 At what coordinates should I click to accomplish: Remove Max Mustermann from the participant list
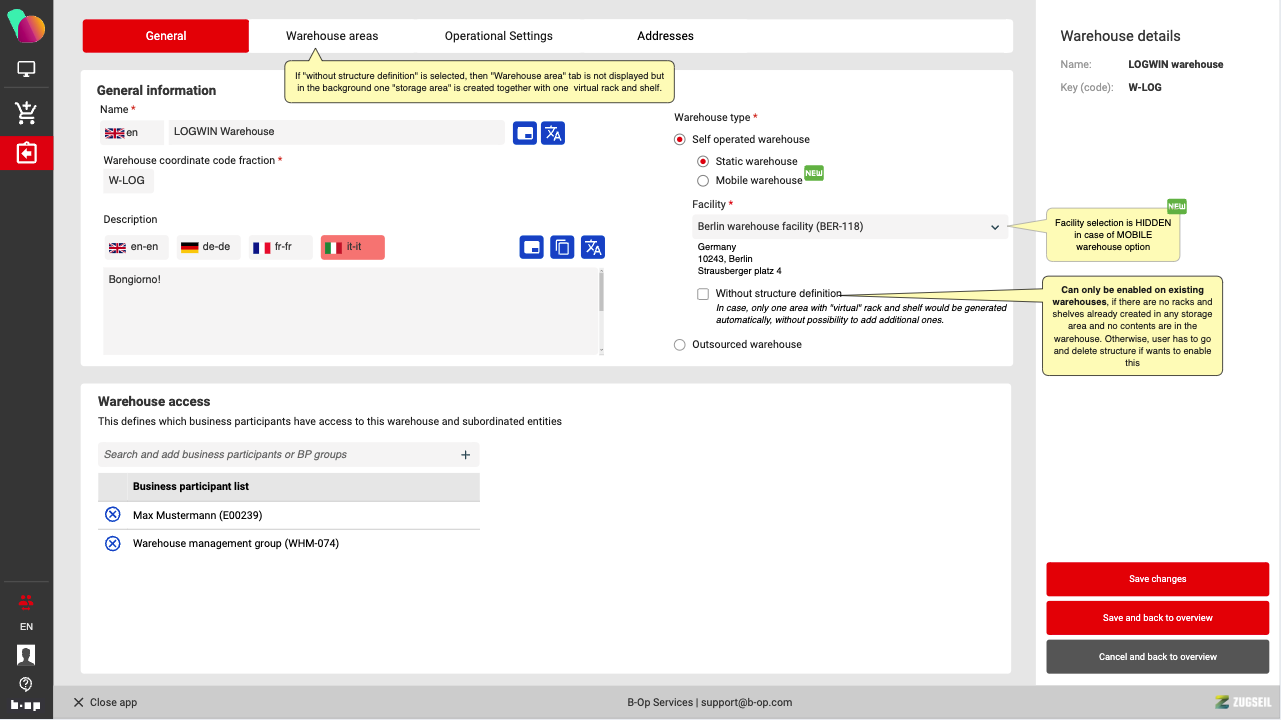113,515
